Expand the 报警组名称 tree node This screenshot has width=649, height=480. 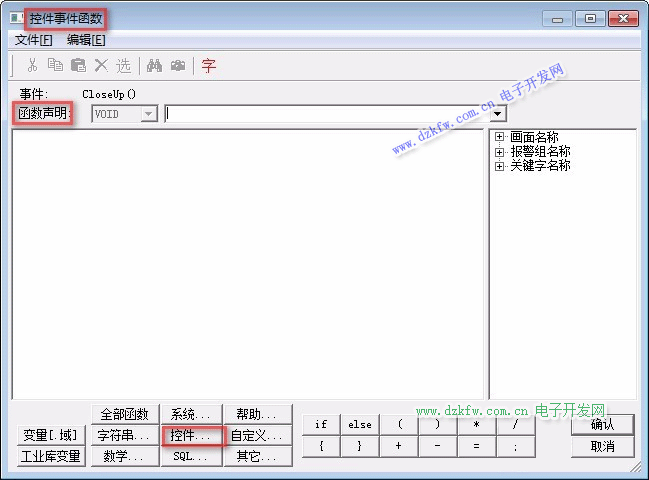(x=500, y=151)
